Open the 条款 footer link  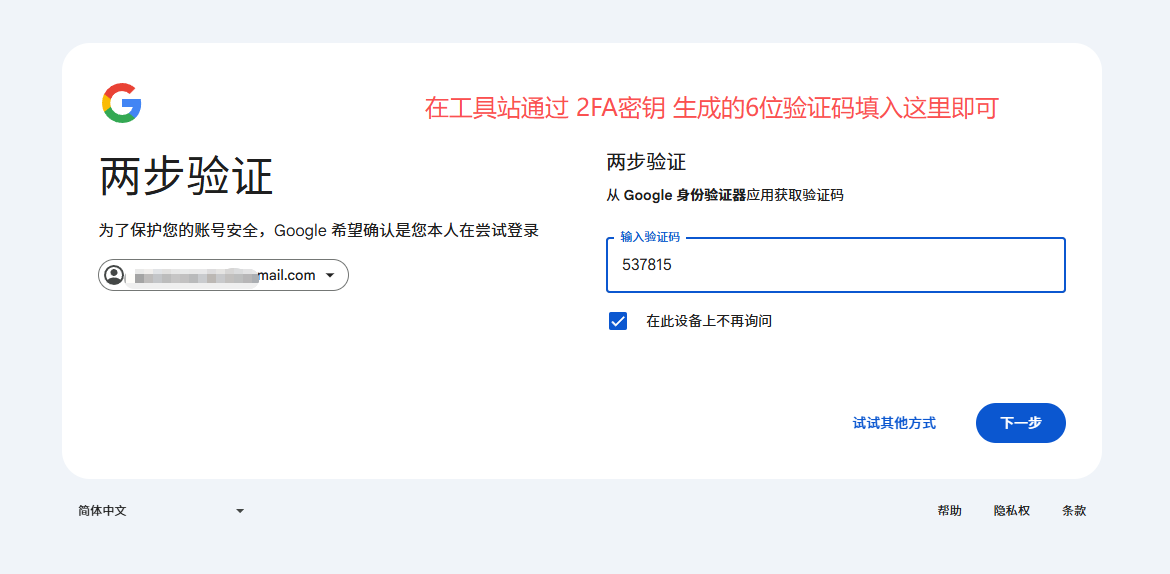[x=1074, y=511]
